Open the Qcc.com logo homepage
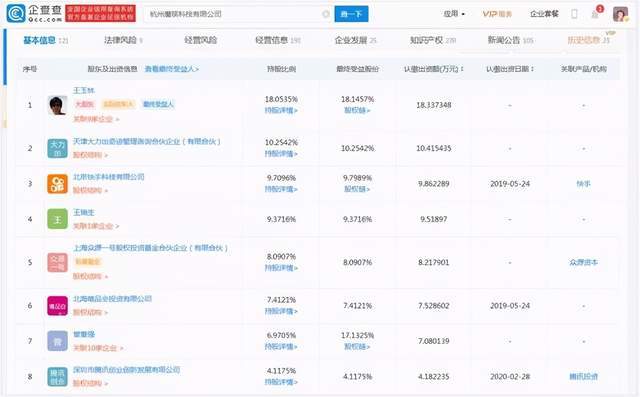The image size is (640, 397). [x=34, y=13]
